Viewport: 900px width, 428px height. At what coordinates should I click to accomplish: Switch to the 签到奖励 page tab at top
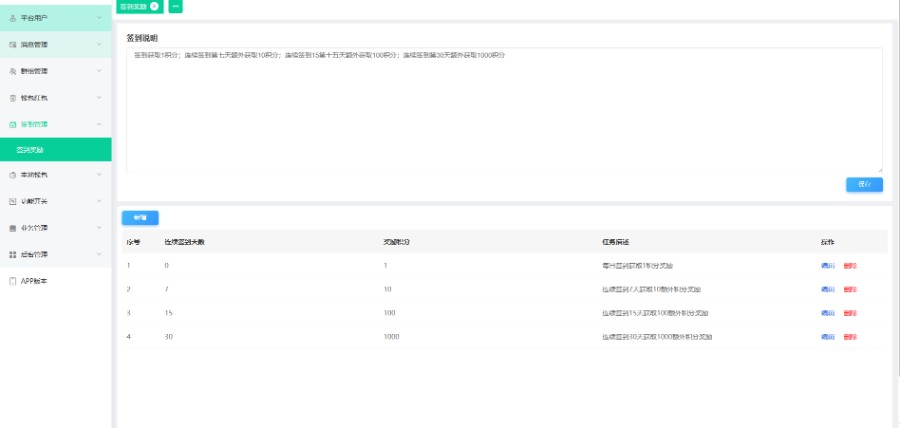click(x=139, y=6)
